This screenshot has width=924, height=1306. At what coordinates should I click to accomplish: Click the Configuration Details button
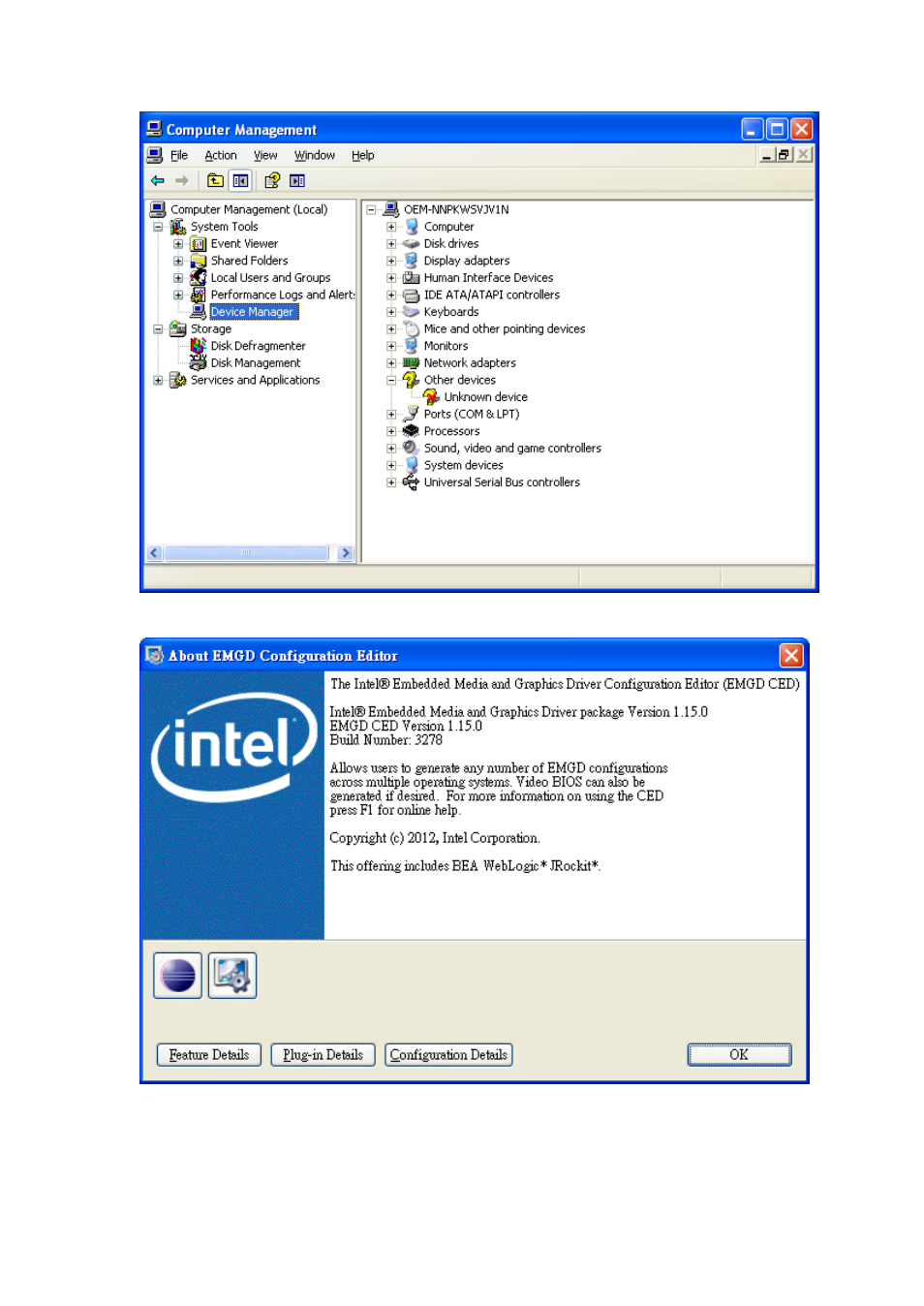point(448,1055)
